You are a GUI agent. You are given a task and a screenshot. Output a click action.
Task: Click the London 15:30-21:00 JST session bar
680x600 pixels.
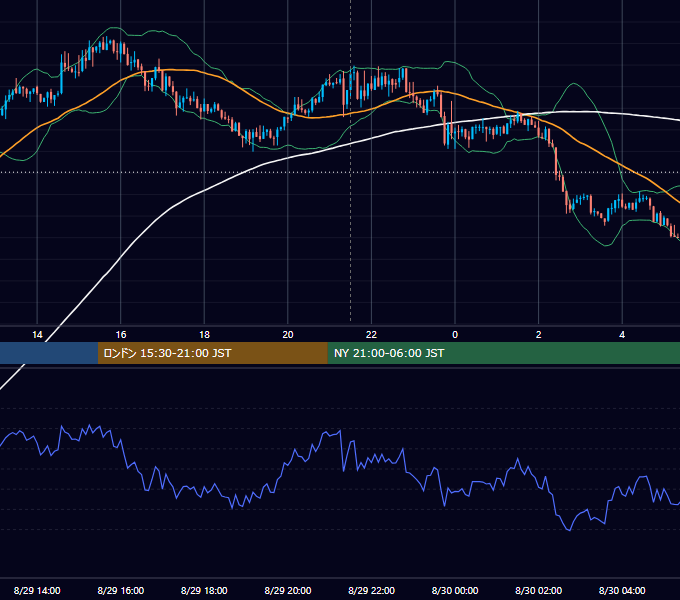click(x=212, y=353)
